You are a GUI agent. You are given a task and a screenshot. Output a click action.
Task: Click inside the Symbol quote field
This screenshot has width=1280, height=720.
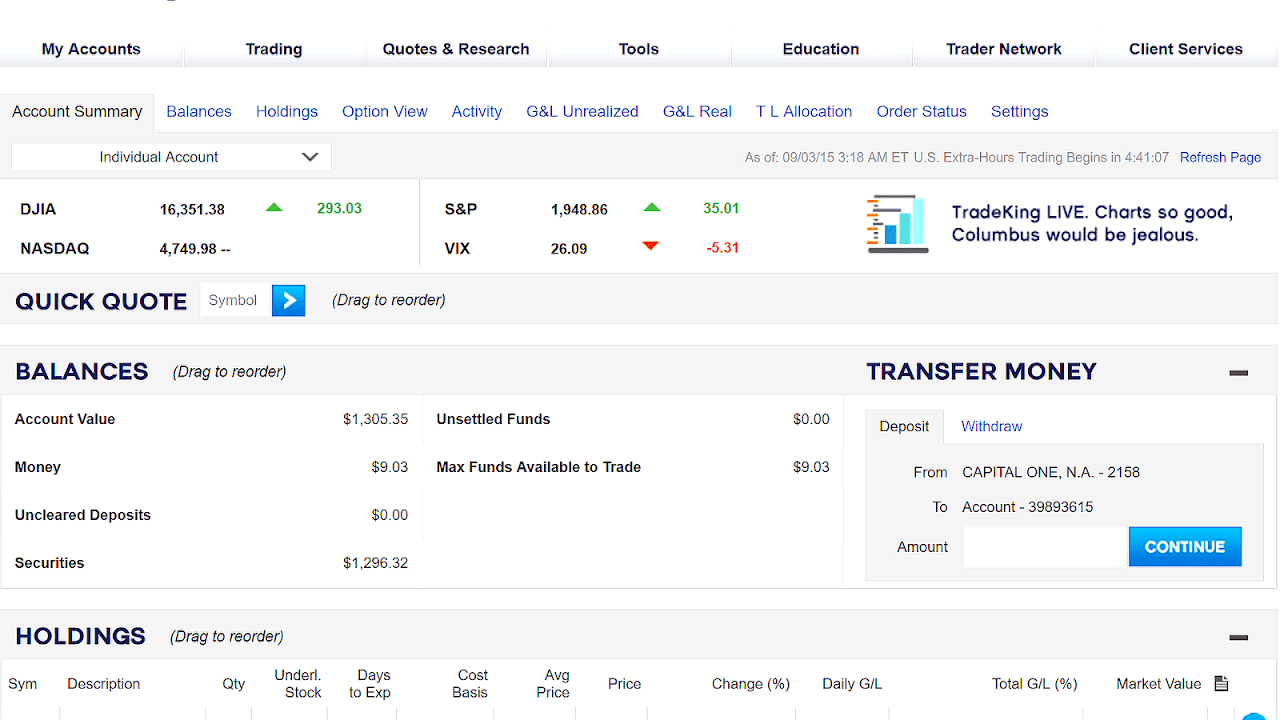[236, 300]
